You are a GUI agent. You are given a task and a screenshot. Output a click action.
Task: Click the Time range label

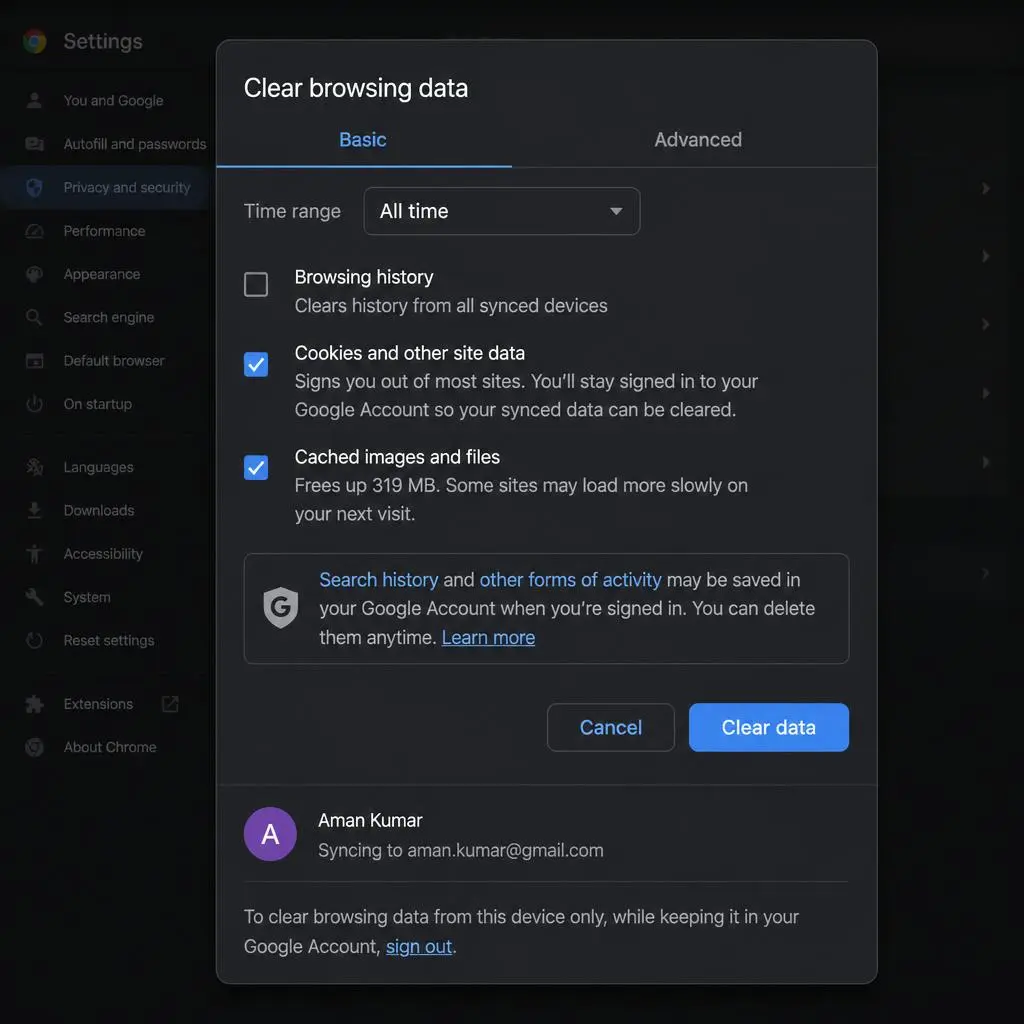(x=292, y=211)
